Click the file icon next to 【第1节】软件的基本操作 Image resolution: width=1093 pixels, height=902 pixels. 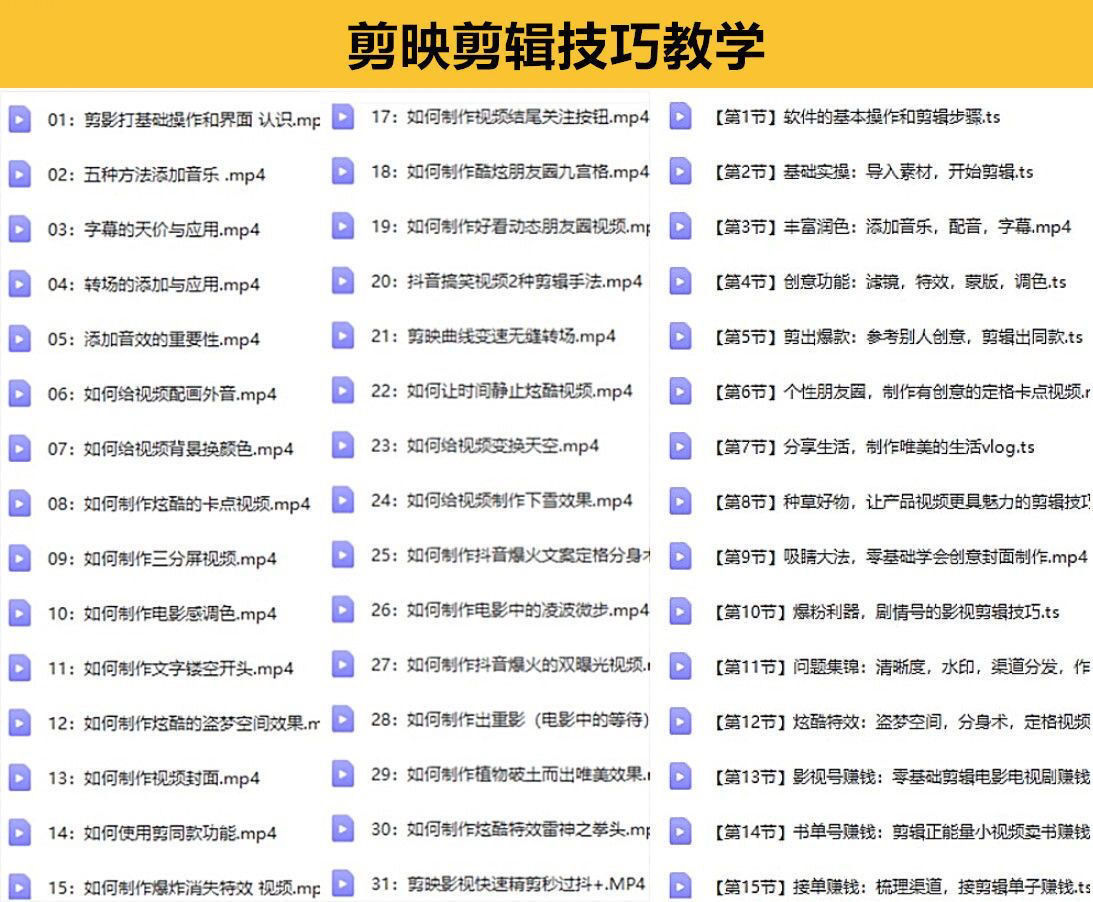click(680, 117)
